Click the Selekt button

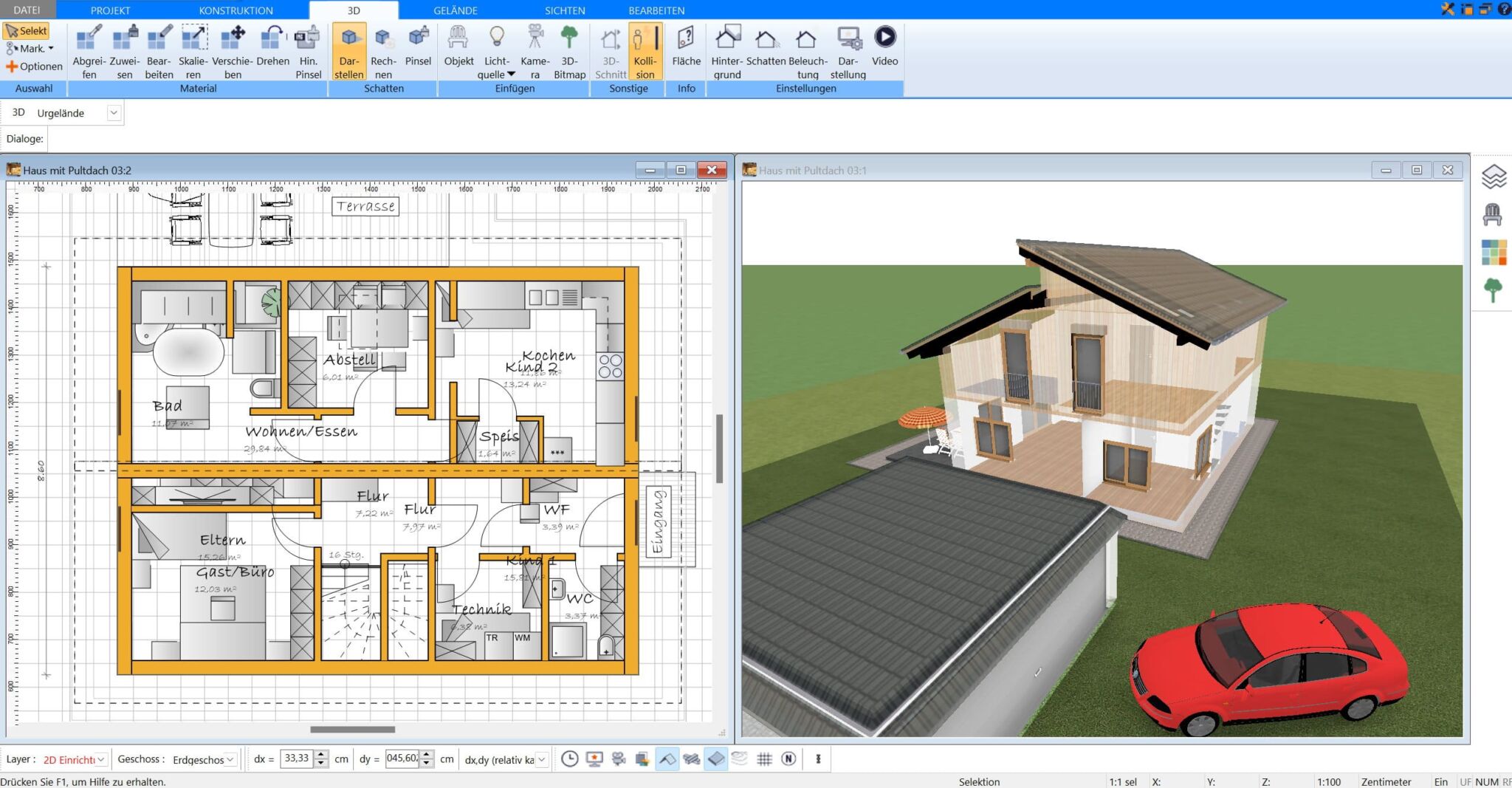click(x=27, y=30)
